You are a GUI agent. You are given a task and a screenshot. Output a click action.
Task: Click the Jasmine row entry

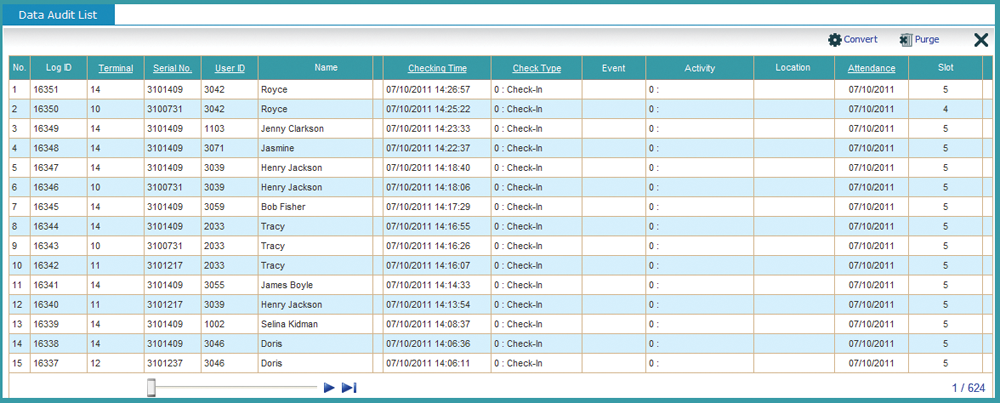[x=277, y=148]
